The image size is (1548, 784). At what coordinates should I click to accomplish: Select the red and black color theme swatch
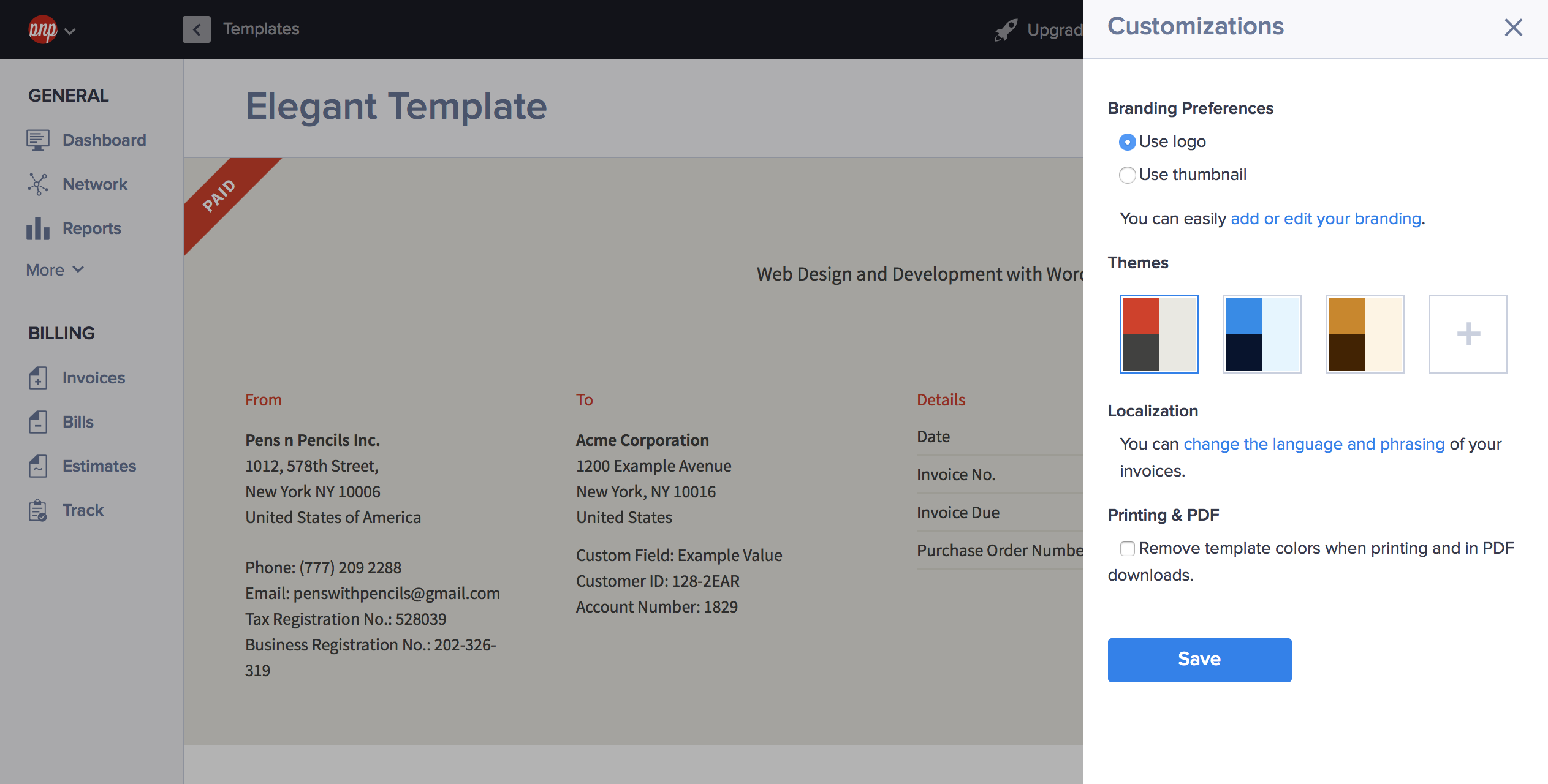tap(1159, 334)
